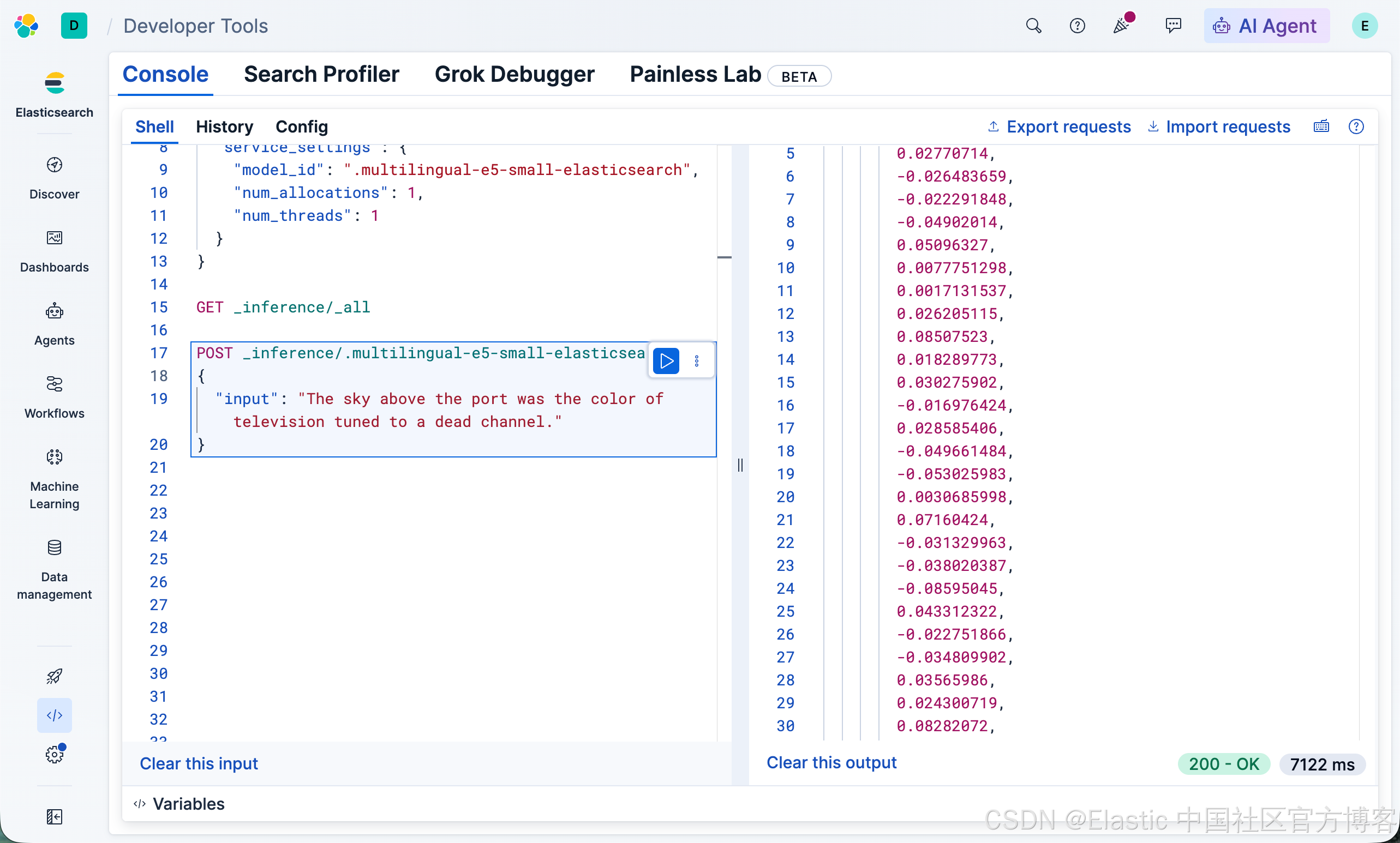Open Machine Learning from the sidebar
This screenshot has height=843, width=1400.
(54, 479)
